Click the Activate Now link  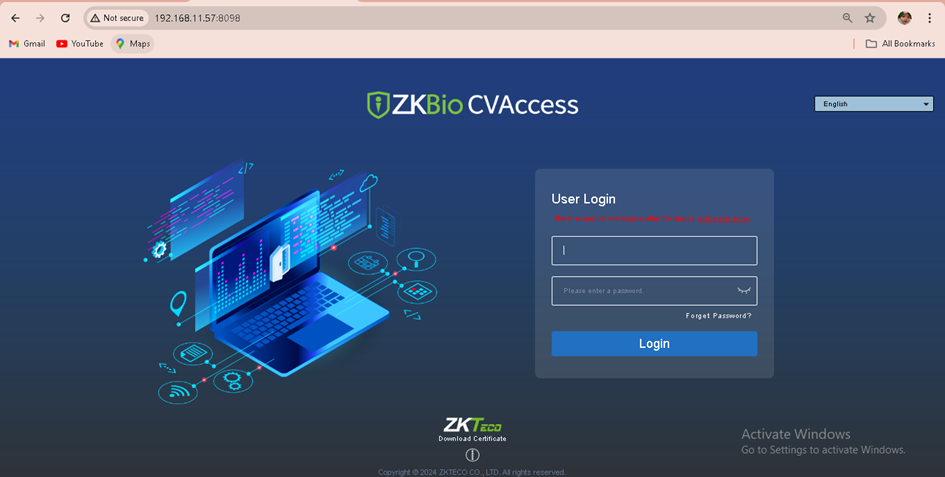[x=723, y=219]
